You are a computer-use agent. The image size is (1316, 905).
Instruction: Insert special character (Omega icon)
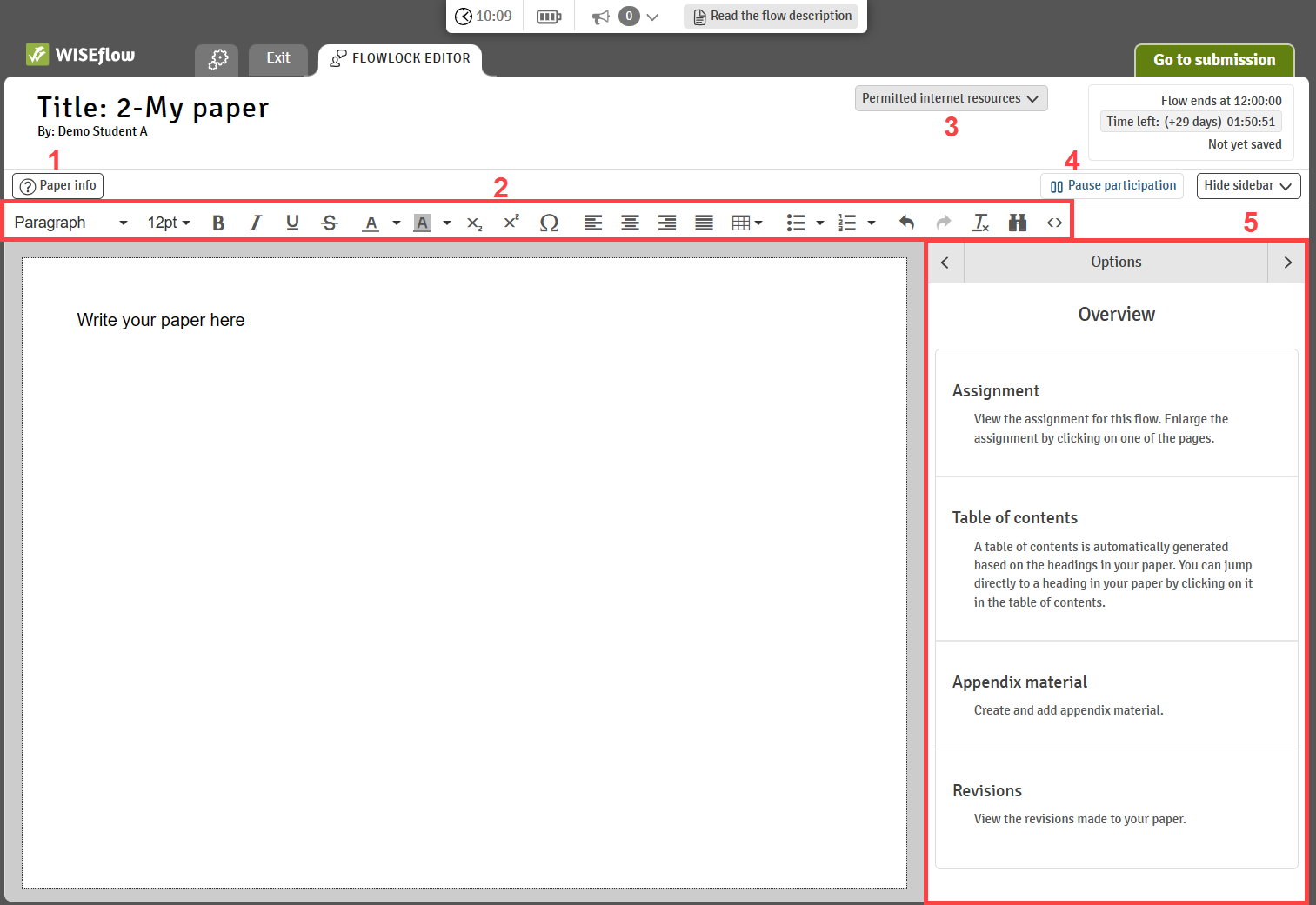(549, 223)
